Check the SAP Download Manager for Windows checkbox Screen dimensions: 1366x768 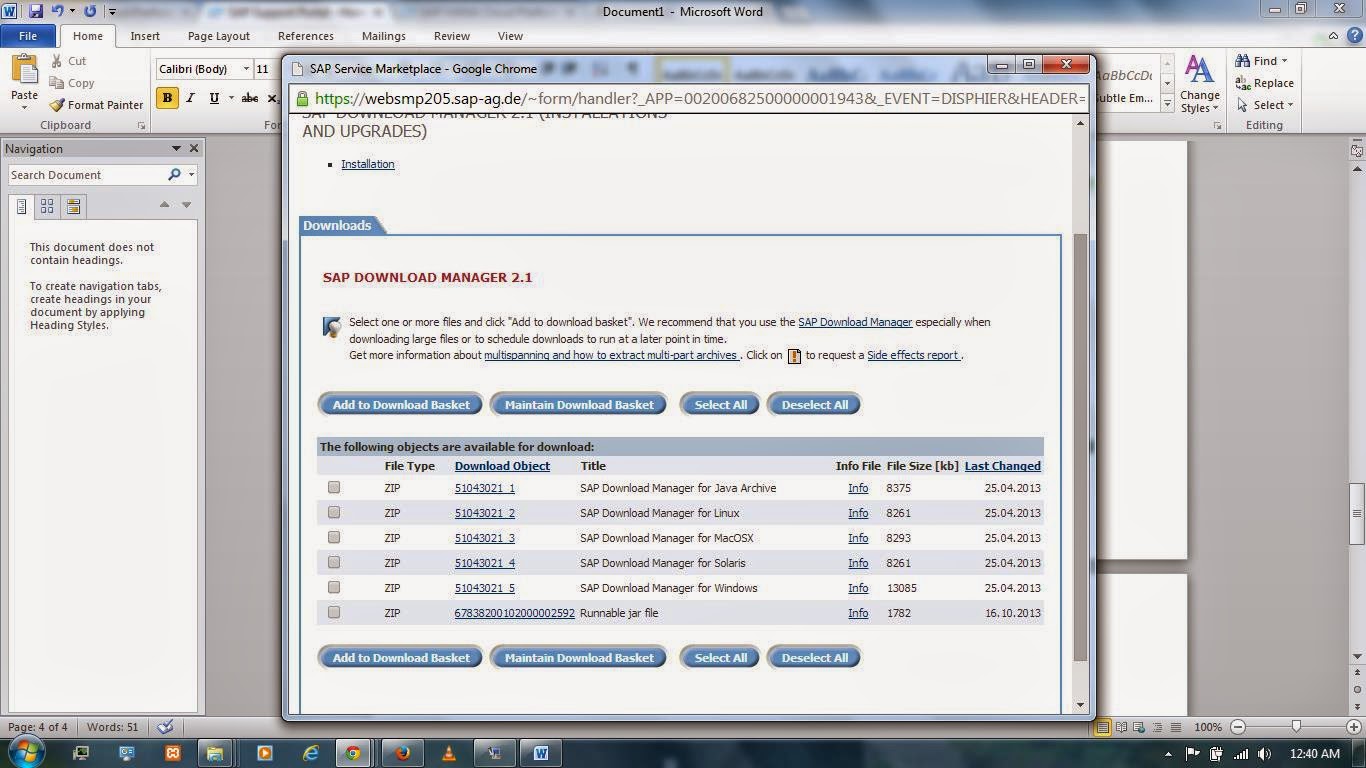point(334,587)
